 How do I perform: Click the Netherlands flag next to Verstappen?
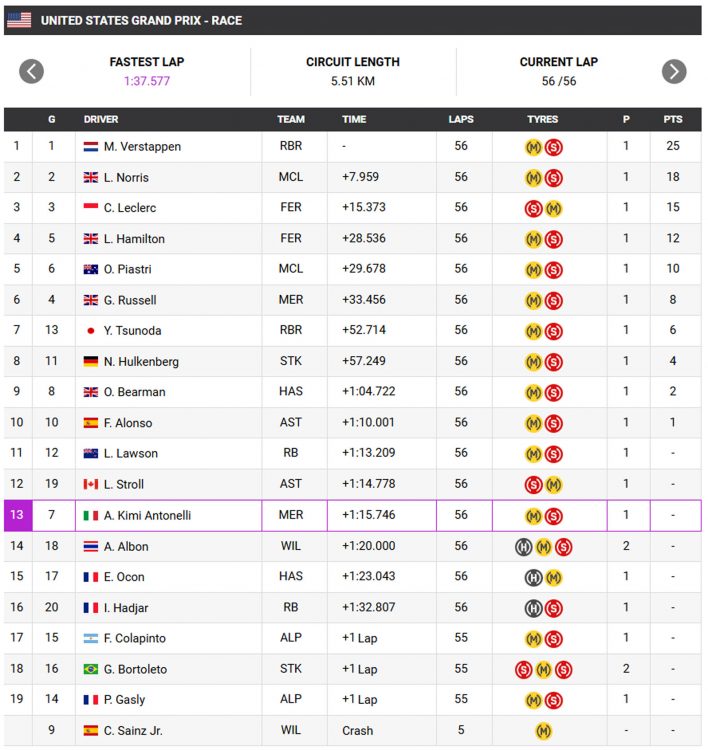[91, 147]
